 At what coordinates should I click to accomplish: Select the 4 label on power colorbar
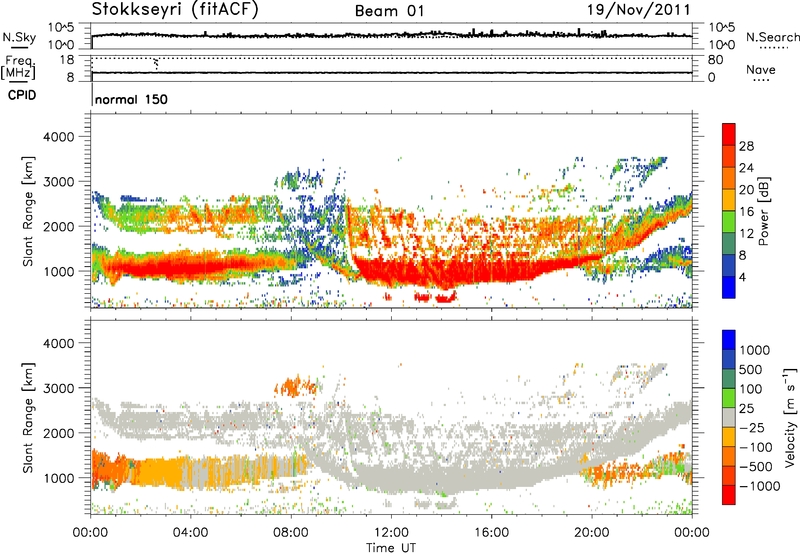(742, 277)
